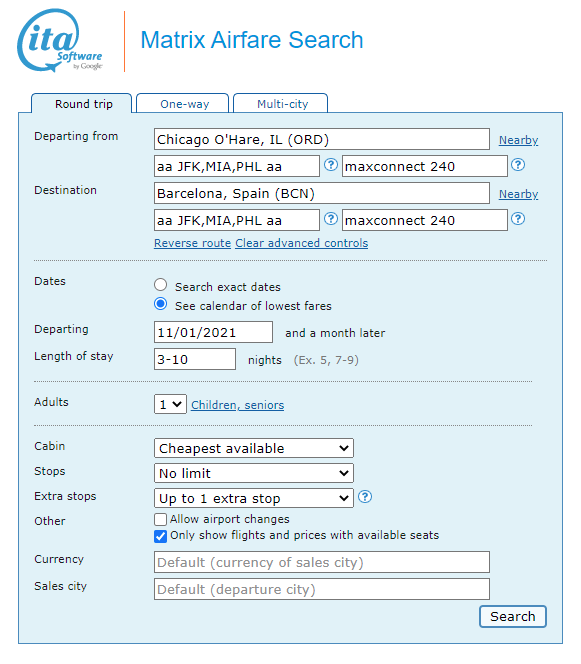This screenshot has width=581, height=664.
Task: Uncheck Only show flights with available seats
Action: [160, 536]
